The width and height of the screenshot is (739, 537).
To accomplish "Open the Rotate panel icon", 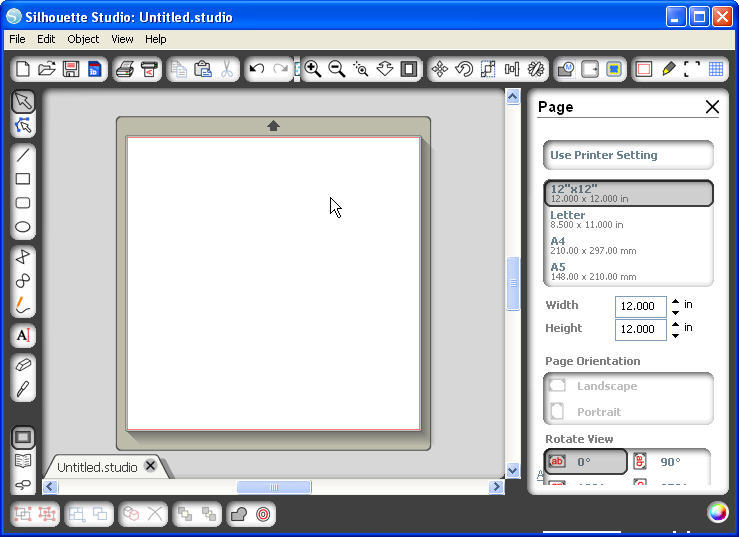I will pyautogui.click(x=464, y=69).
